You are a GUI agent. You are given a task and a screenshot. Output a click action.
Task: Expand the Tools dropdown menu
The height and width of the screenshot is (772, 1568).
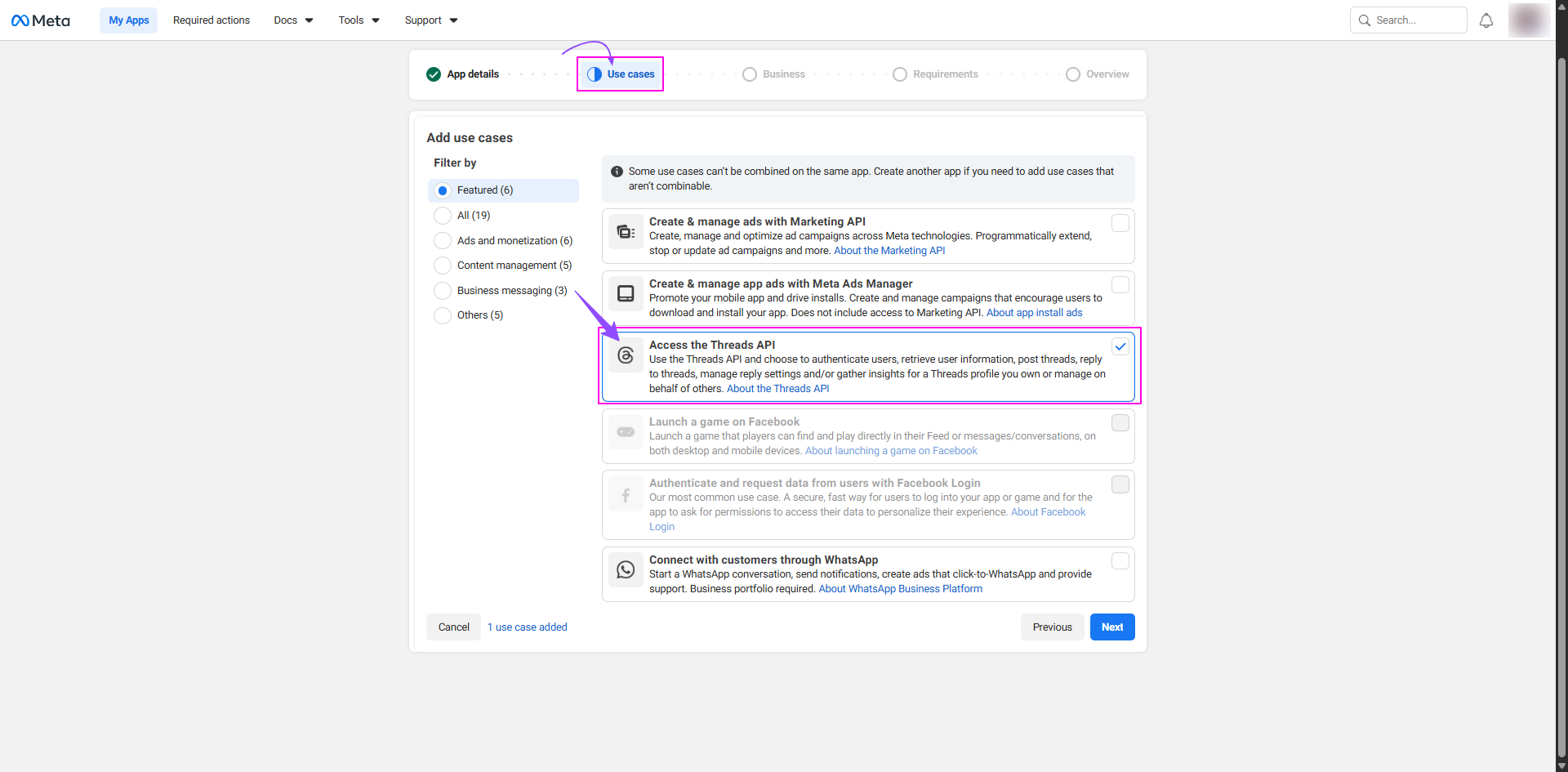point(359,20)
